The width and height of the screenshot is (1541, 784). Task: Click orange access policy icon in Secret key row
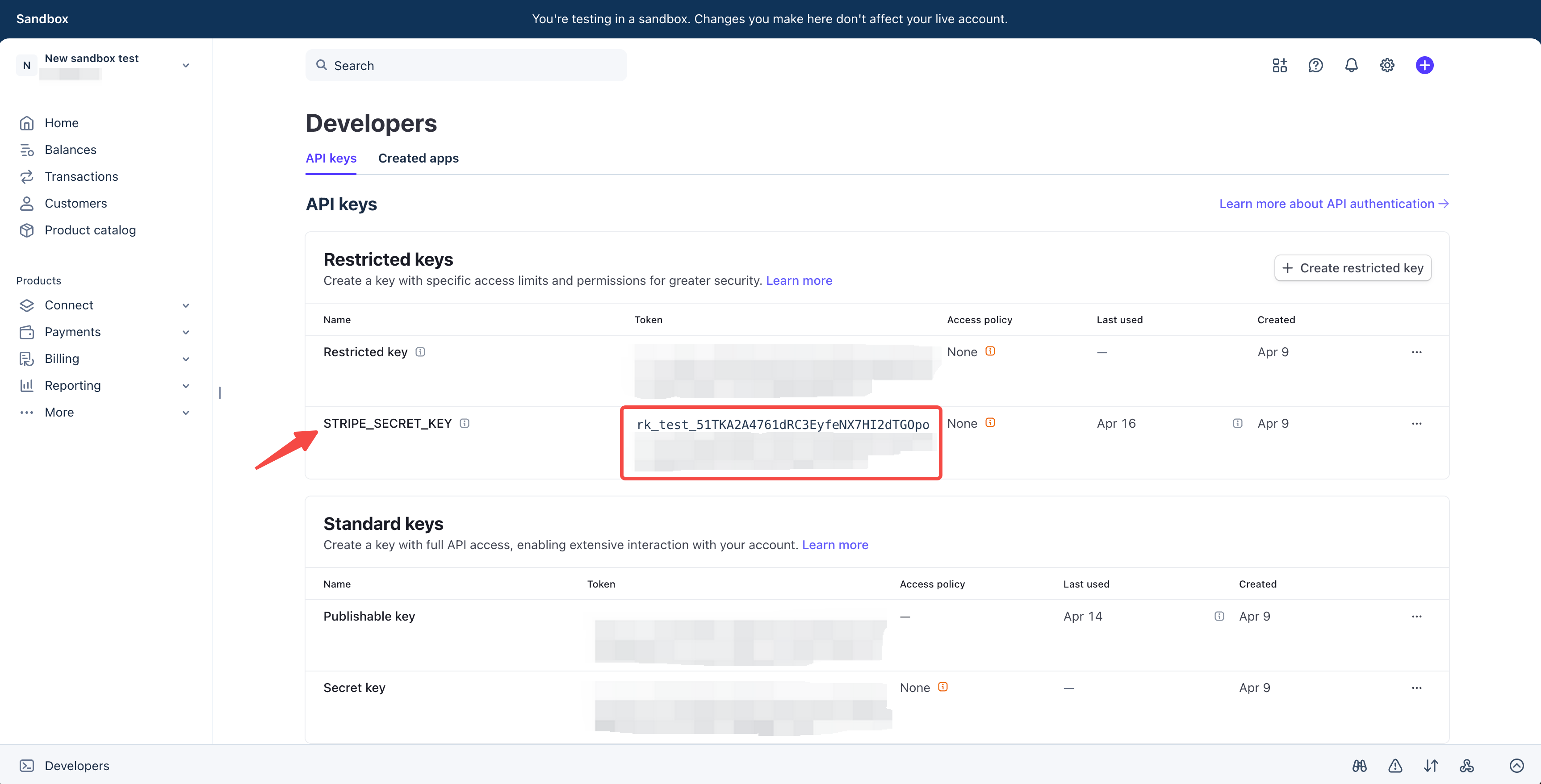click(943, 687)
